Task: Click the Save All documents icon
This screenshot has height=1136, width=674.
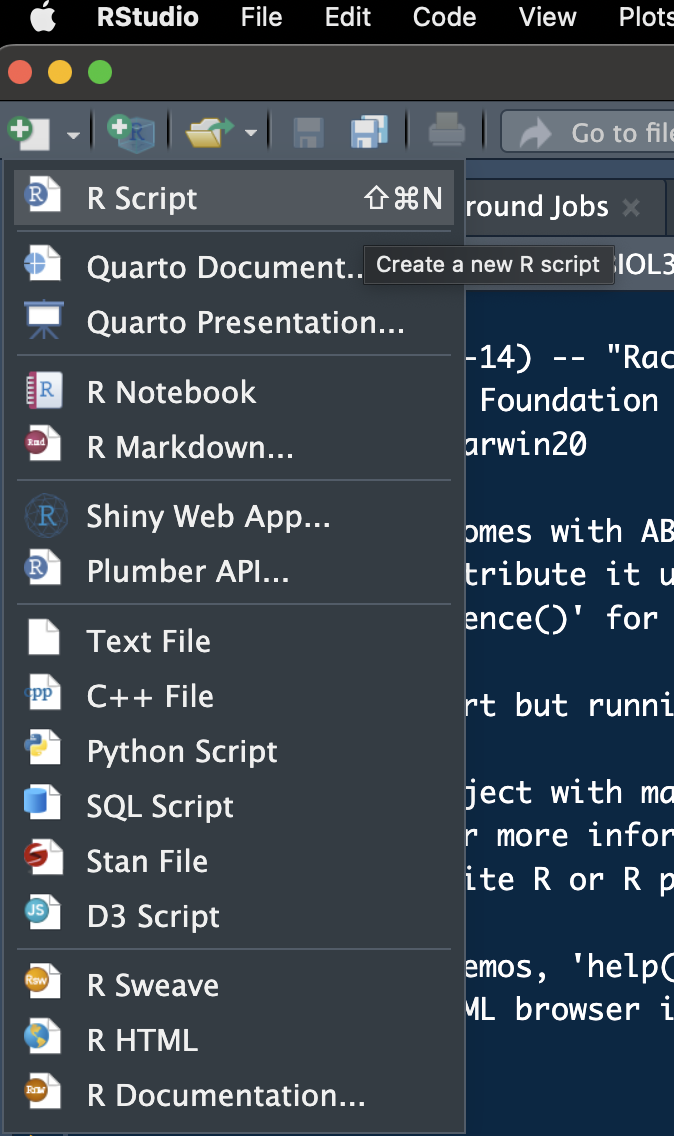Action: (369, 133)
